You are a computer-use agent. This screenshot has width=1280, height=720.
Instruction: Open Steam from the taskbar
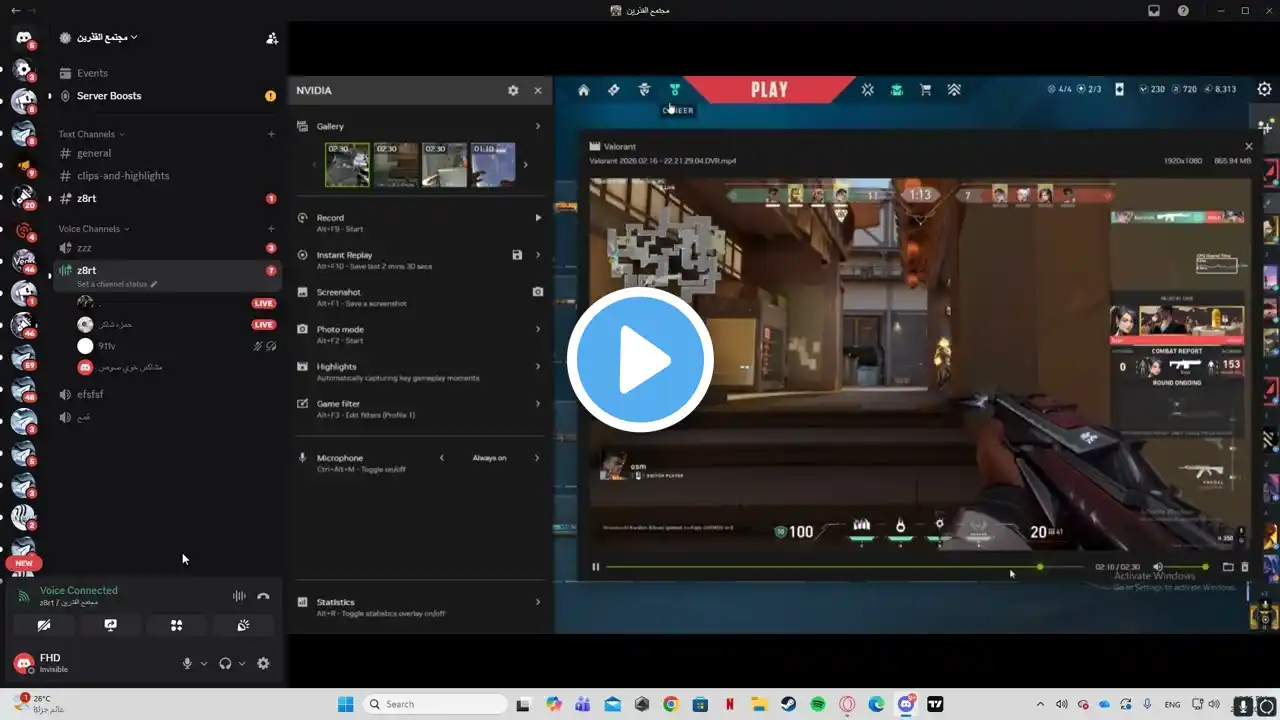[x=788, y=704]
